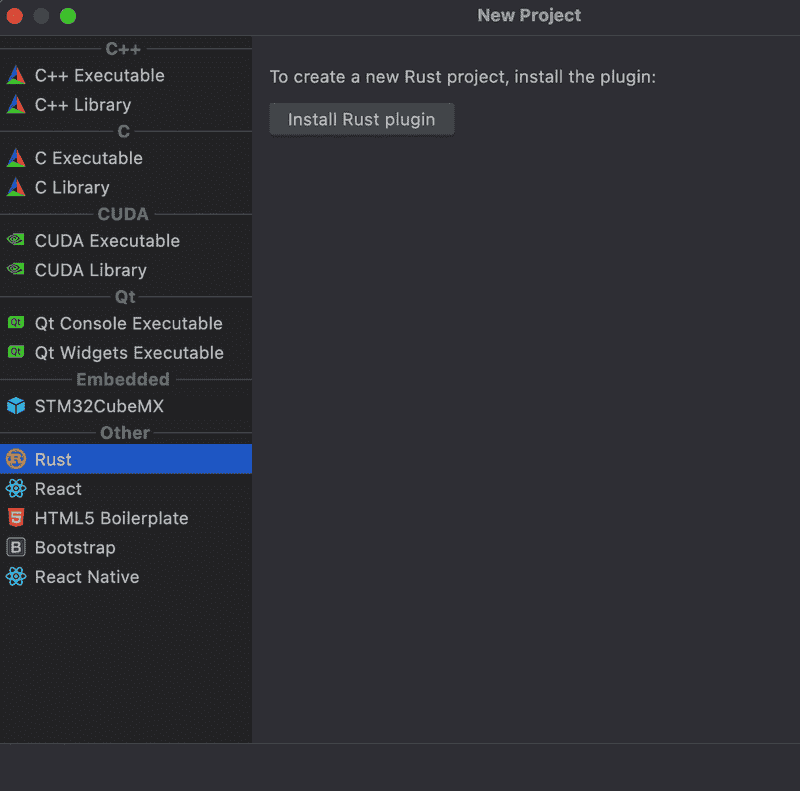Select C Executable project type

(126, 158)
